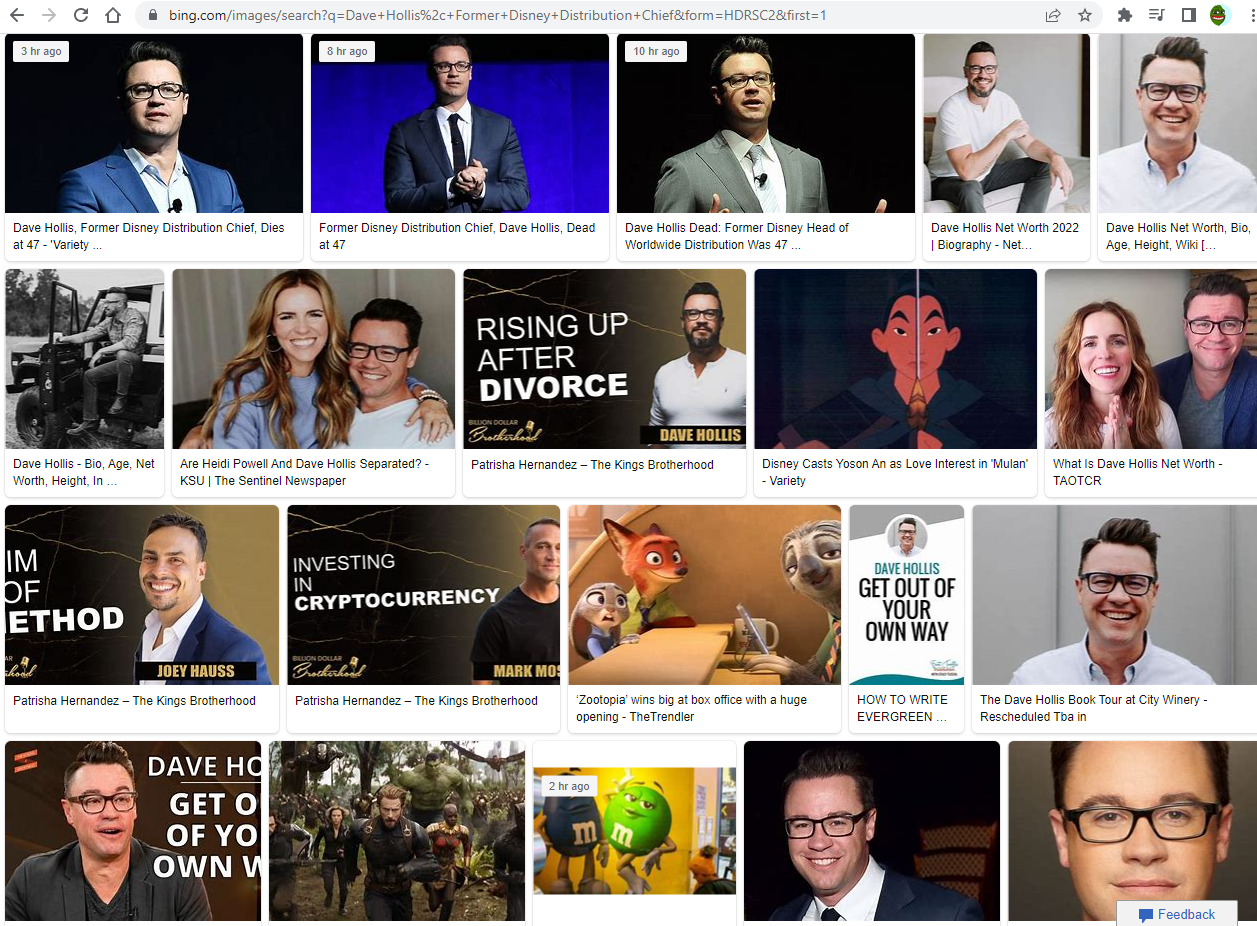Reload the Bing image search page

coord(81,15)
